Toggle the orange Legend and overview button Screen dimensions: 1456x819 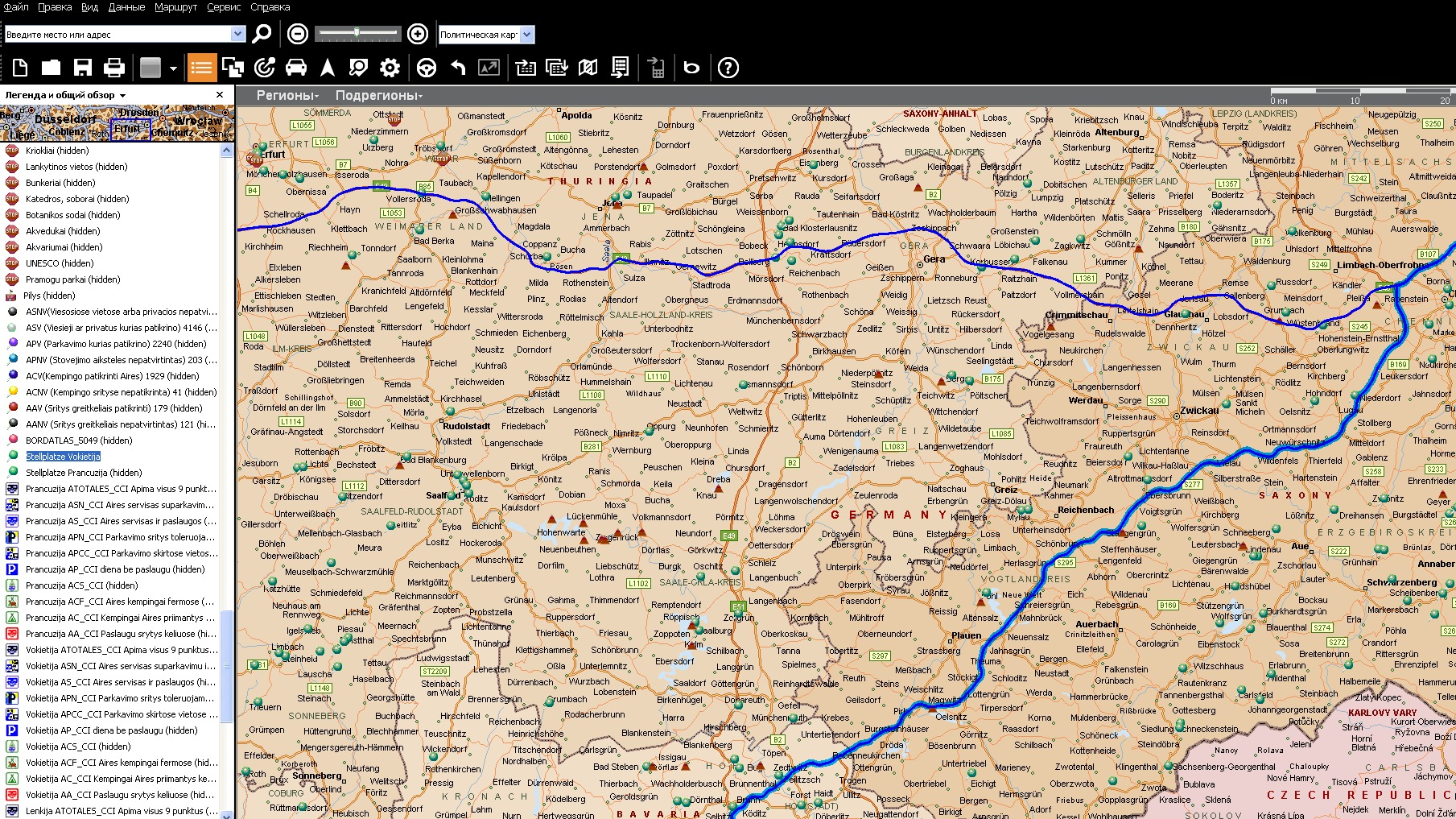[x=201, y=68]
